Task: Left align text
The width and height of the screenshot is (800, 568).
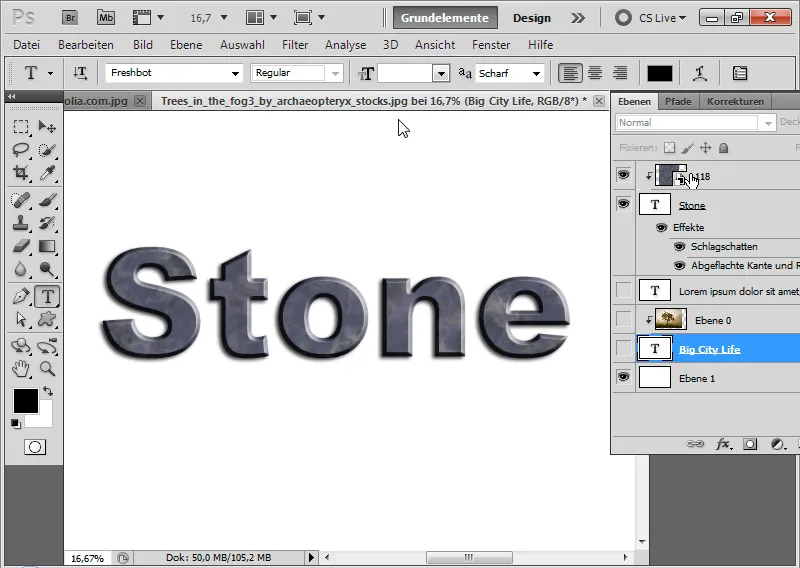Action: (569, 73)
